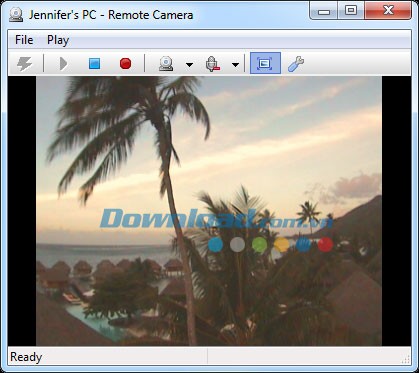The width and height of the screenshot is (419, 373).
Task: Start playback with the Play button
Action: [x=63, y=63]
